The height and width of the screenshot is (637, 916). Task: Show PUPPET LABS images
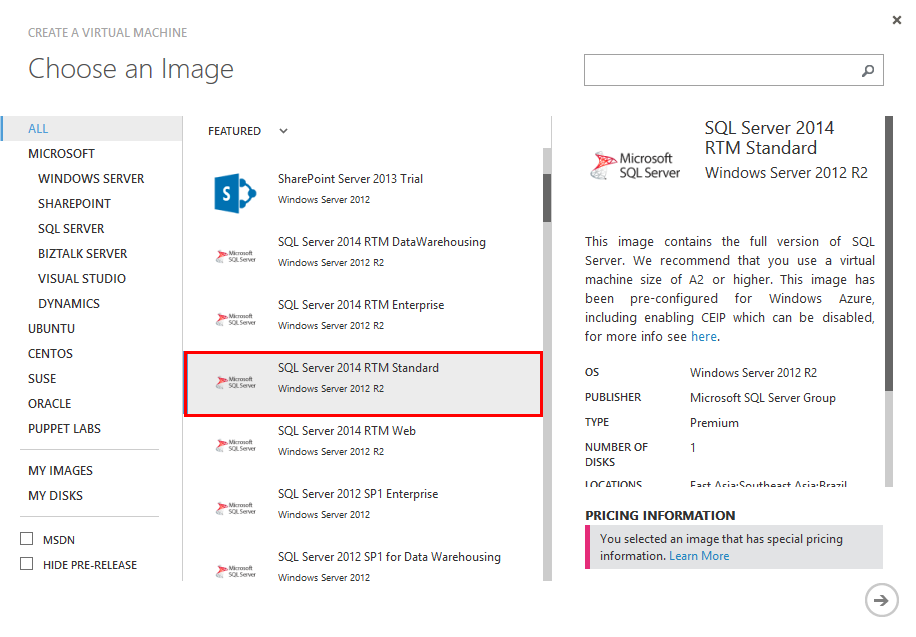(x=64, y=429)
